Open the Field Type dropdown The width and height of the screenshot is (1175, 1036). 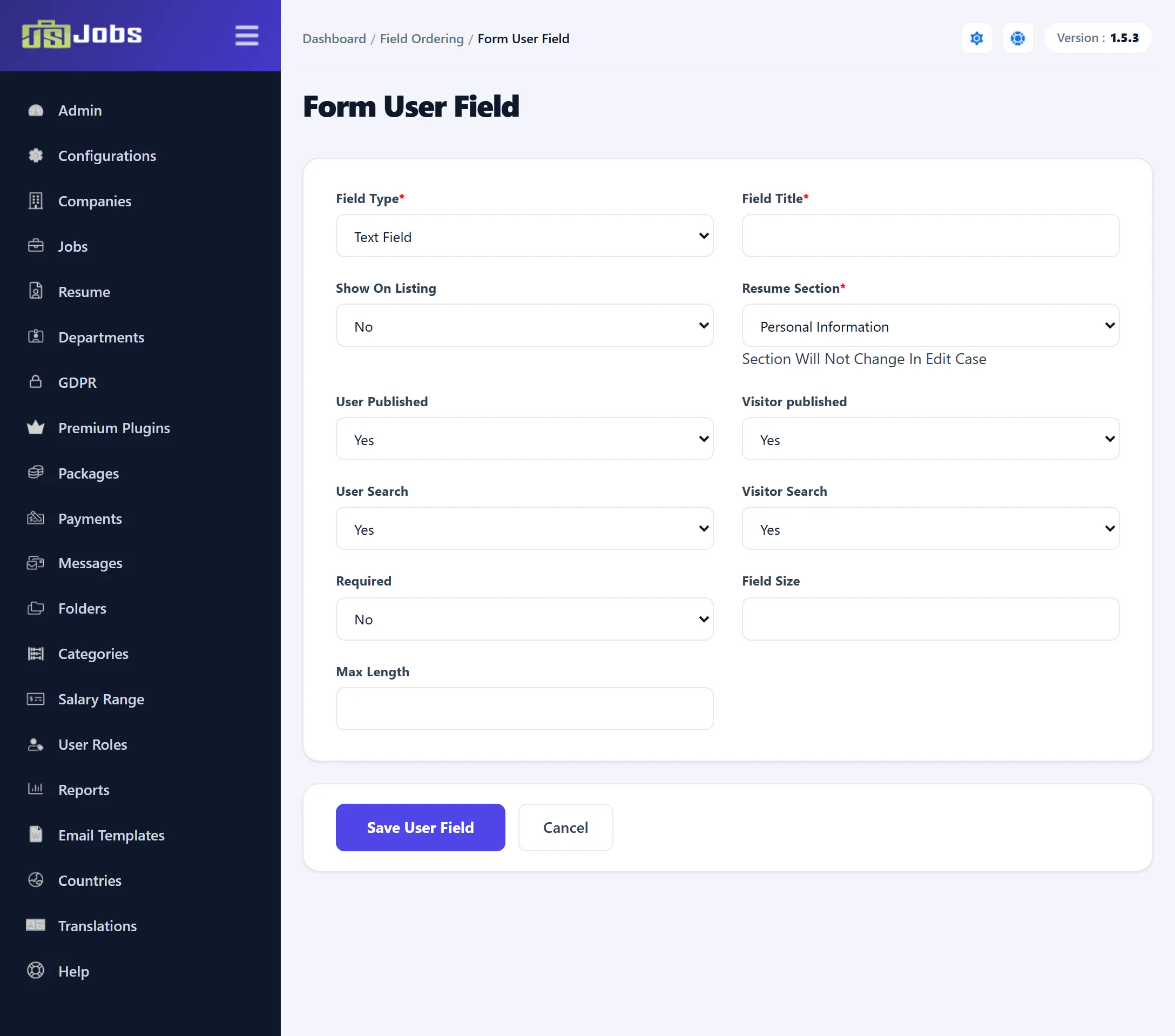[x=524, y=236]
